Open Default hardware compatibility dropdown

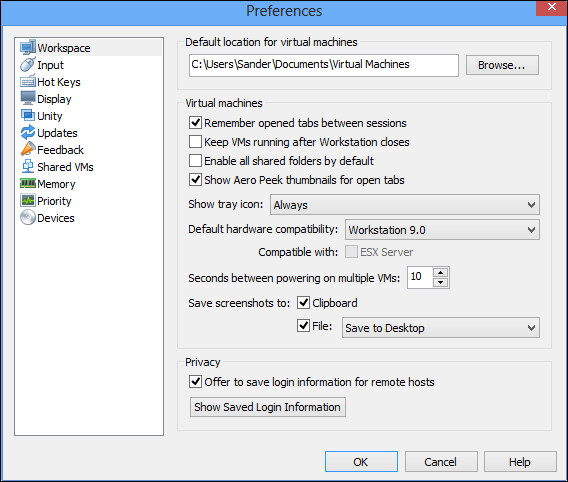point(442,230)
